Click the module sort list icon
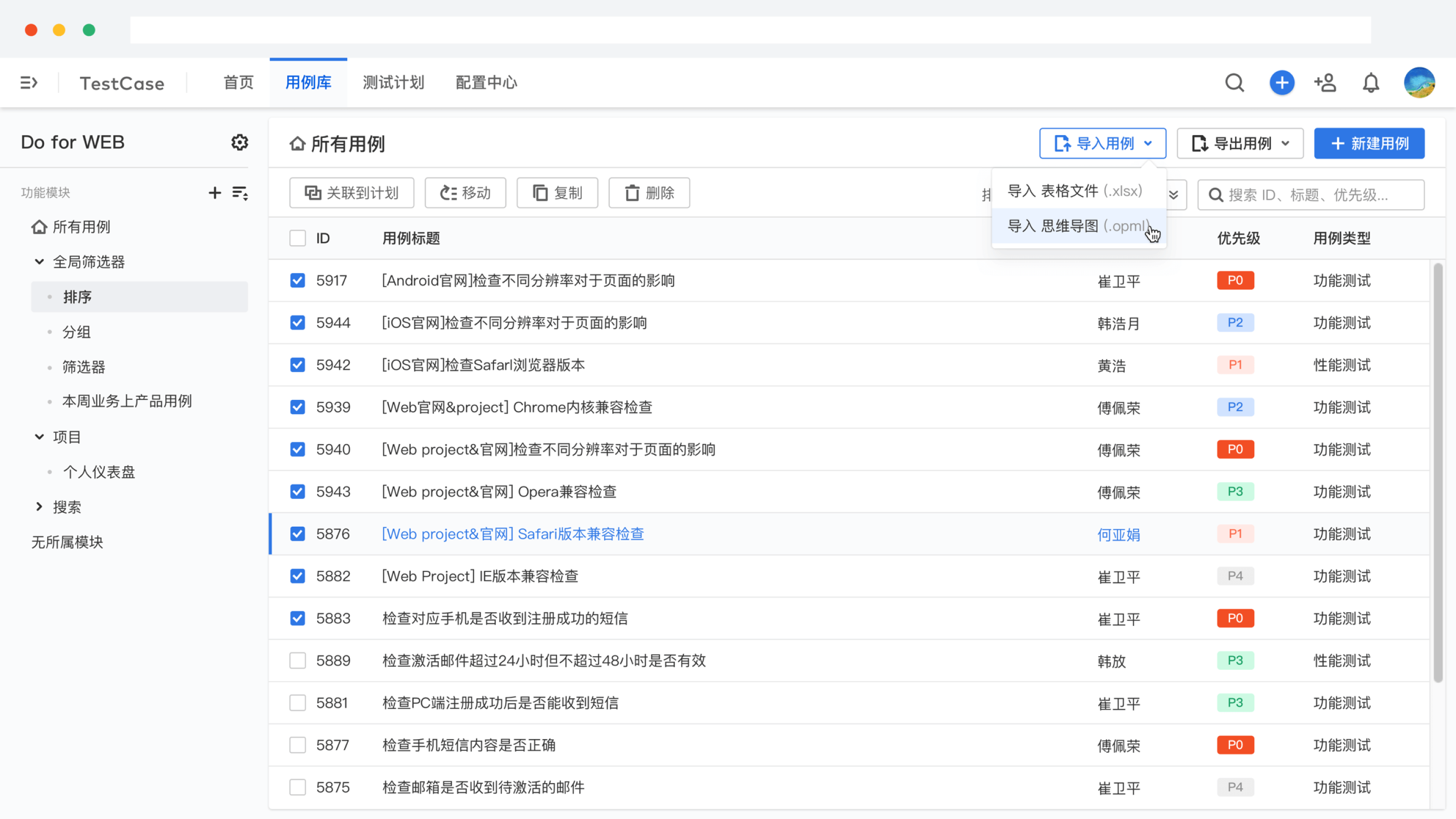The image size is (1456, 819). 240,193
